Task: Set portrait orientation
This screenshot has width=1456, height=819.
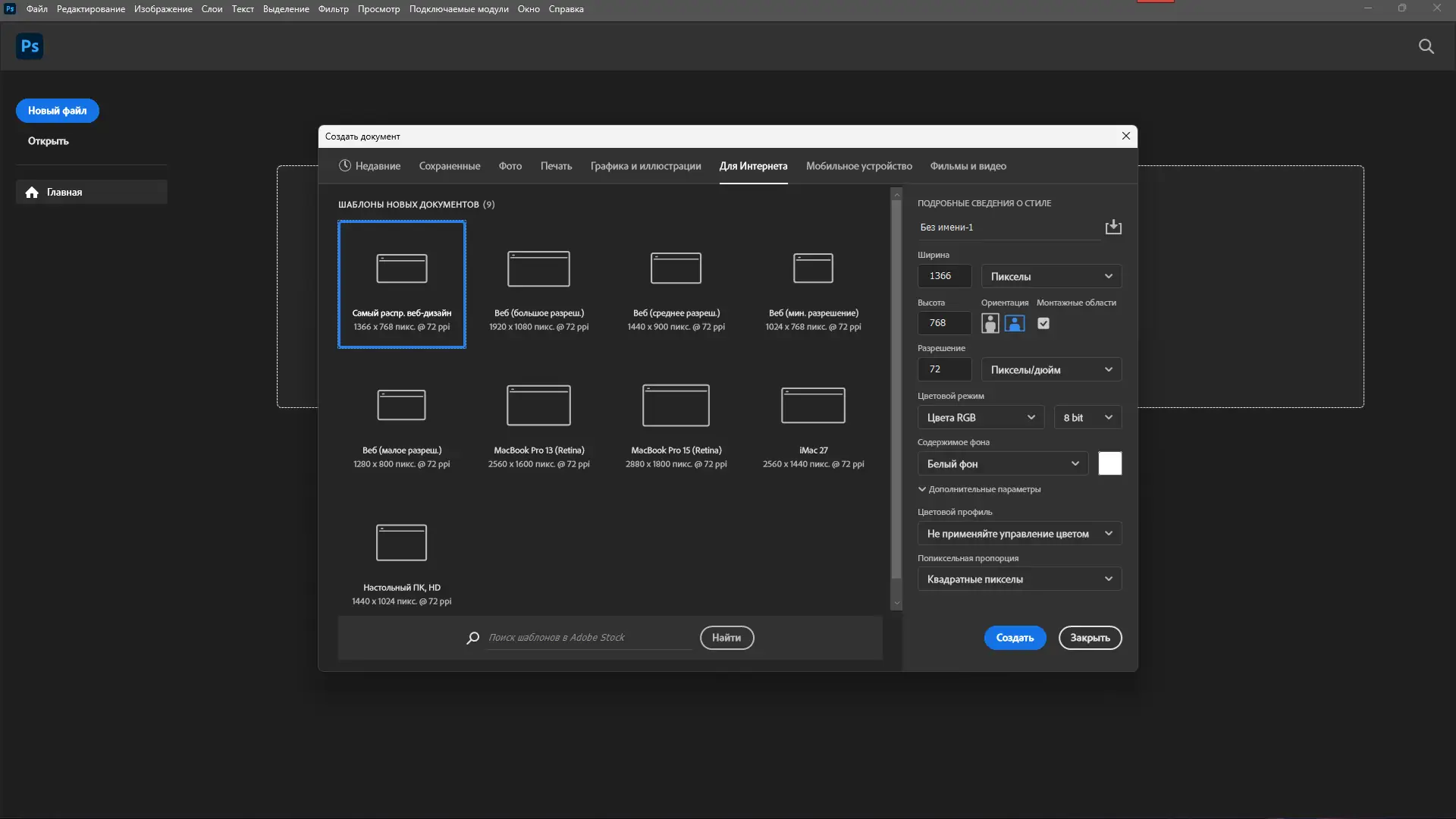Action: pyautogui.click(x=990, y=324)
